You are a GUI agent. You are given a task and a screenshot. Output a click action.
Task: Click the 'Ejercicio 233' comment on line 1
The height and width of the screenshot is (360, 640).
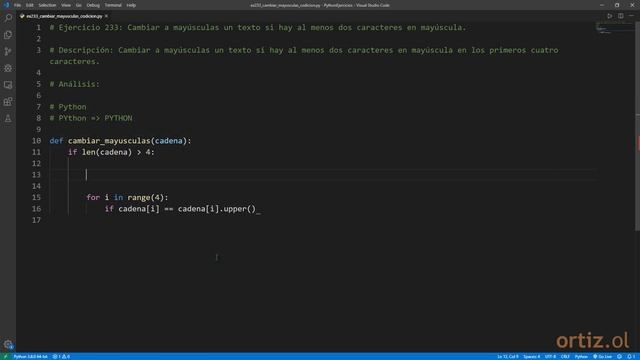[90, 28]
